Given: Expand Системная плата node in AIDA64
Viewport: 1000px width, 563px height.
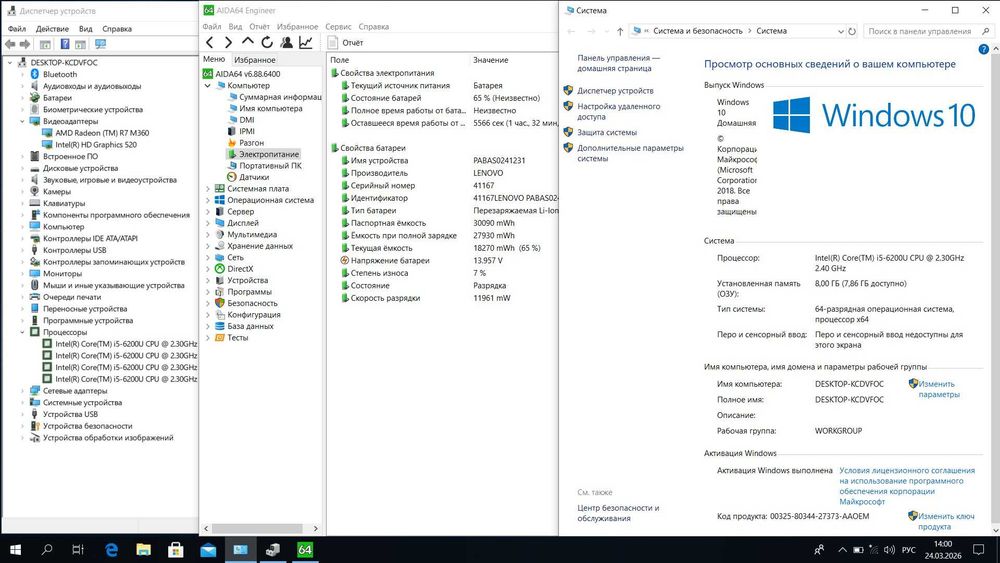Looking at the screenshot, I should click(207, 189).
